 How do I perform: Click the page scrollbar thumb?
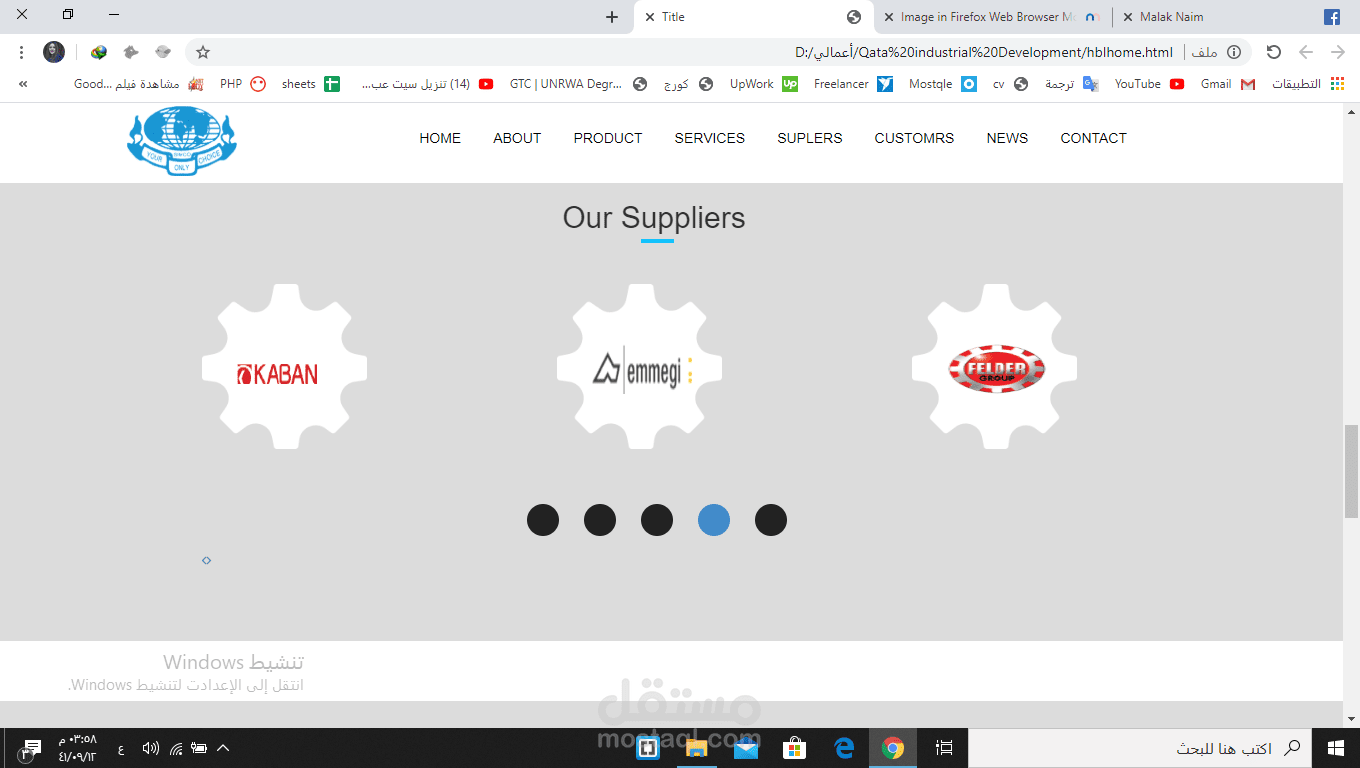coord(1351,471)
